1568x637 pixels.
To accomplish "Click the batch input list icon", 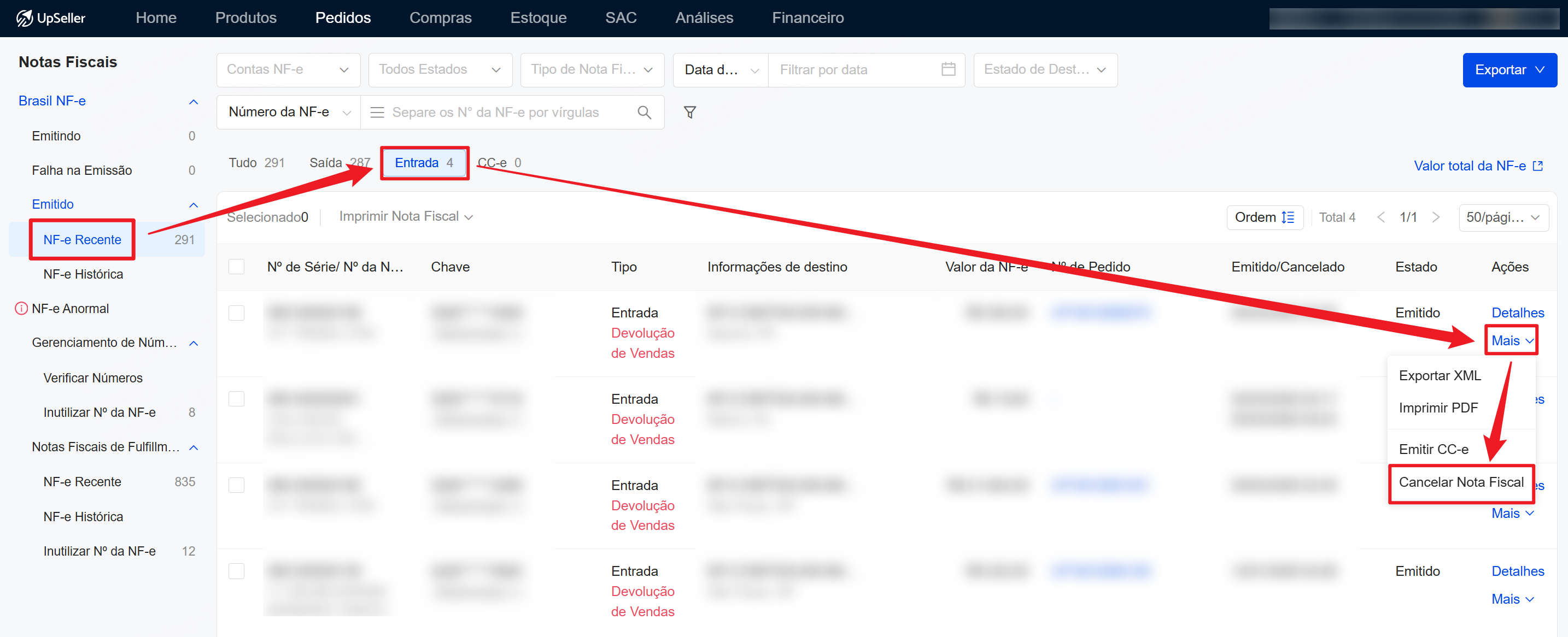I will click(x=377, y=113).
